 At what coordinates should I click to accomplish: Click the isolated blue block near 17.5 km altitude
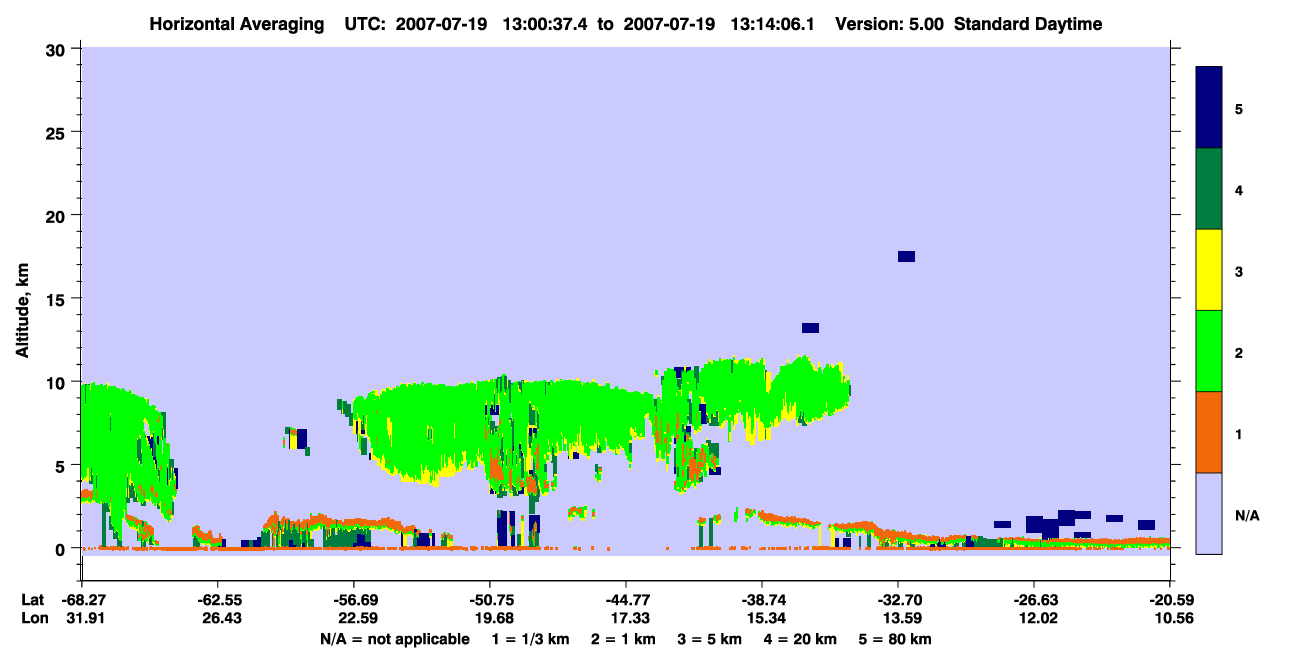tap(906, 257)
